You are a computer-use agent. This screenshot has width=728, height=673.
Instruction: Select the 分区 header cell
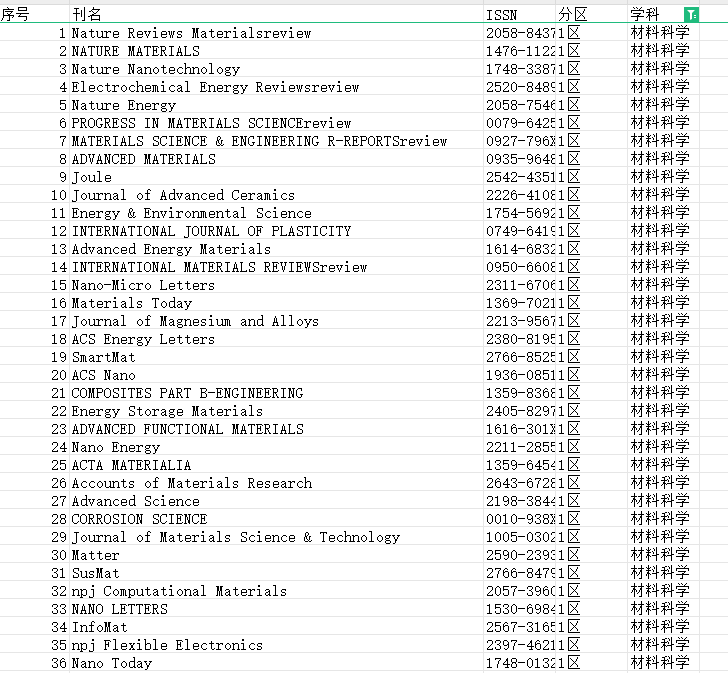pos(592,14)
